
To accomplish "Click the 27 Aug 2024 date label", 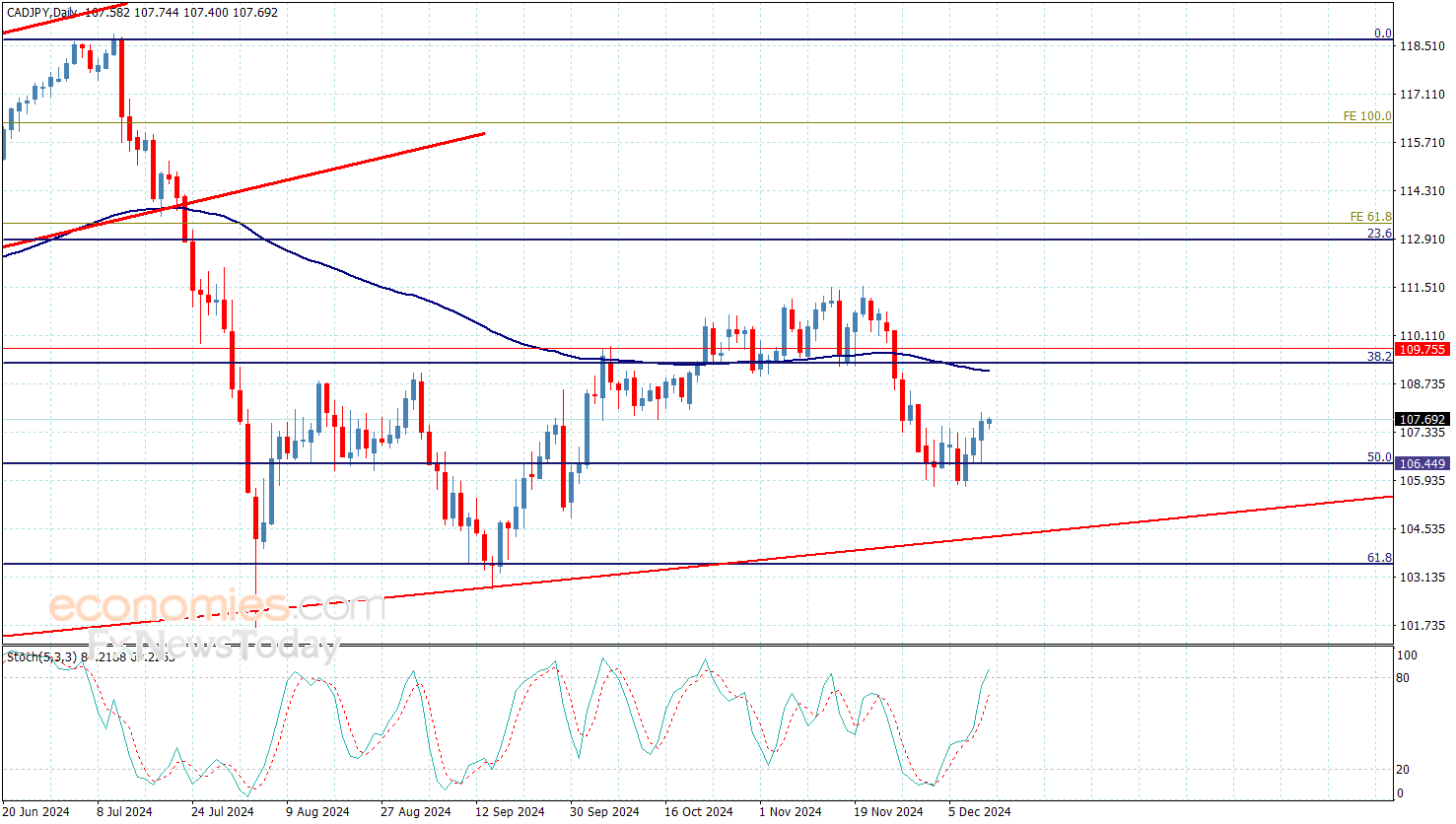I will click(x=416, y=812).
